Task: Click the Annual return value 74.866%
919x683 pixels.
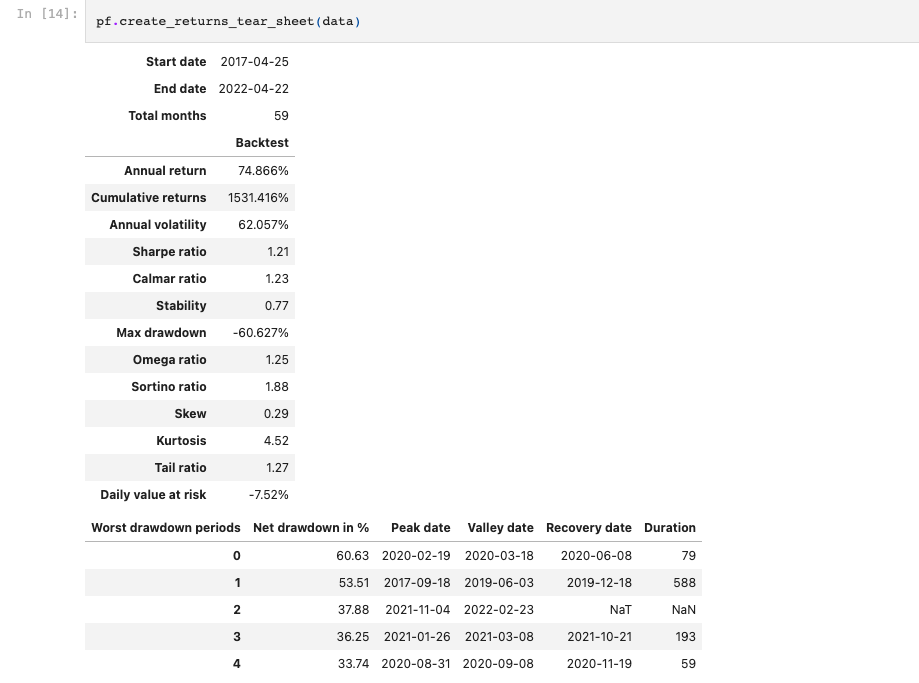Action: pos(263,171)
